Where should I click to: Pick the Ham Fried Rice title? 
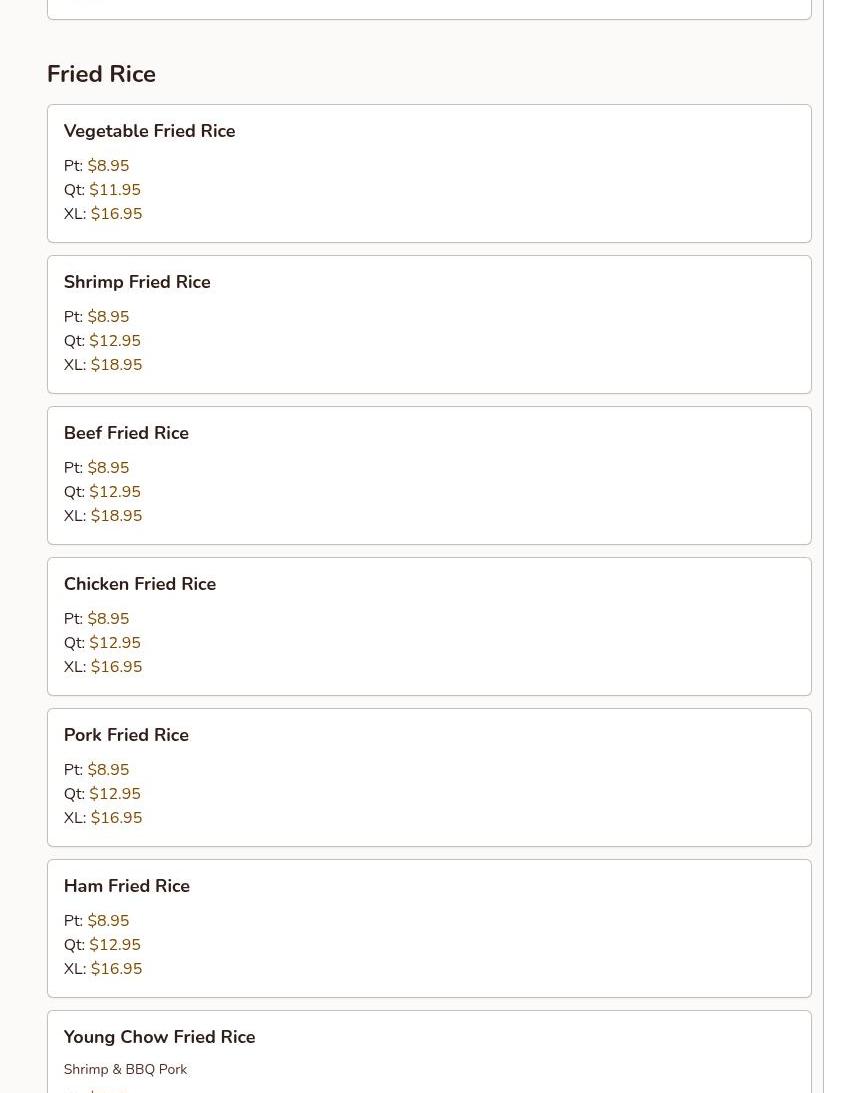pyautogui.click(x=127, y=886)
